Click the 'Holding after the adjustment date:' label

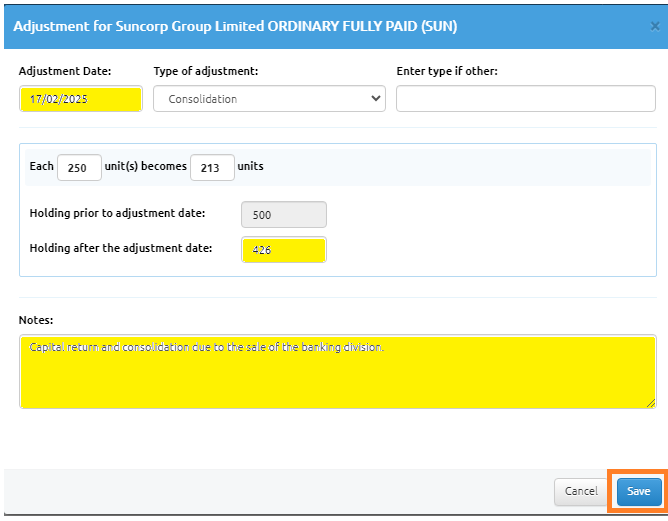(121, 248)
